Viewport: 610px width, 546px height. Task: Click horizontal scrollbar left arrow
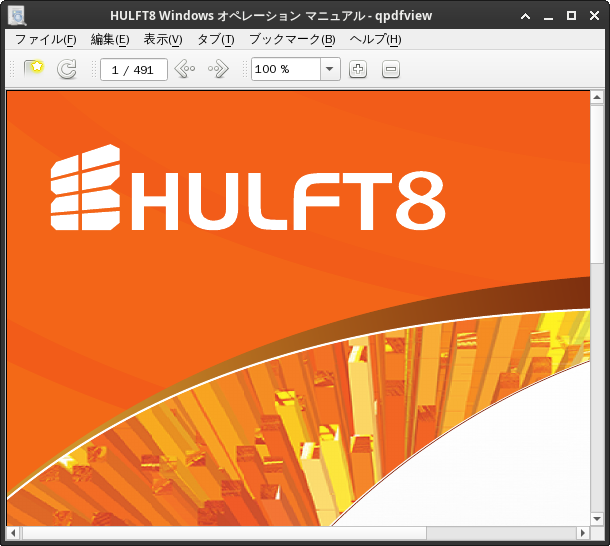coord(13,533)
